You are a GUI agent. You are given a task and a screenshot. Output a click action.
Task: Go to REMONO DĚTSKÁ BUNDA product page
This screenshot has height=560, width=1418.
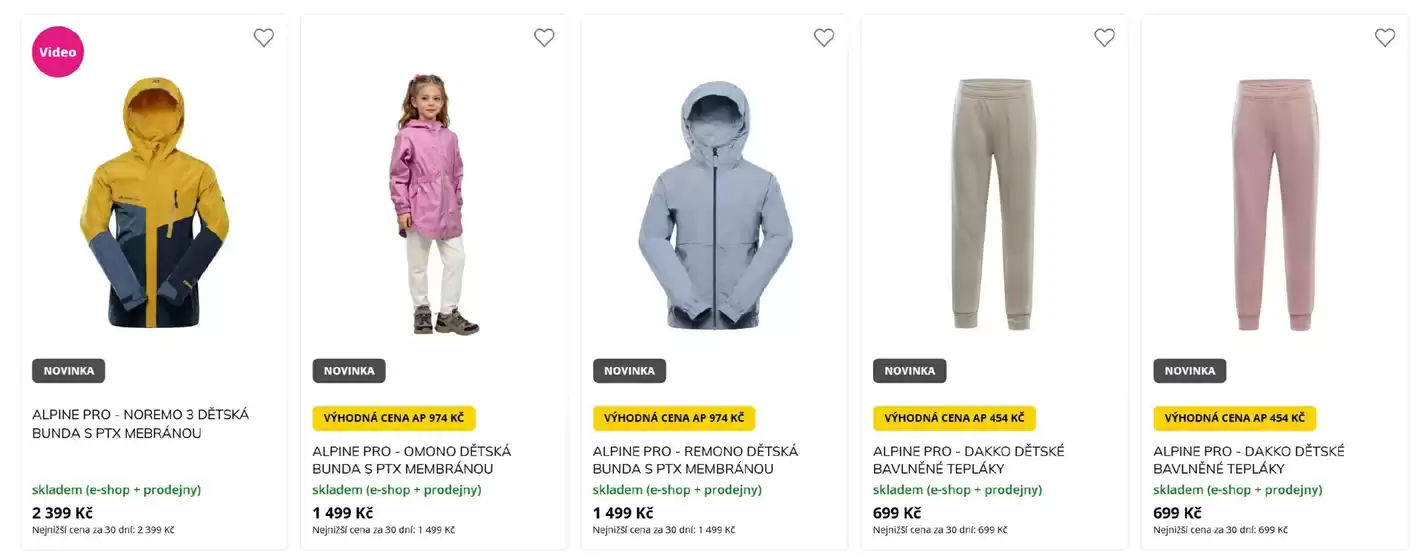[x=696, y=460]
